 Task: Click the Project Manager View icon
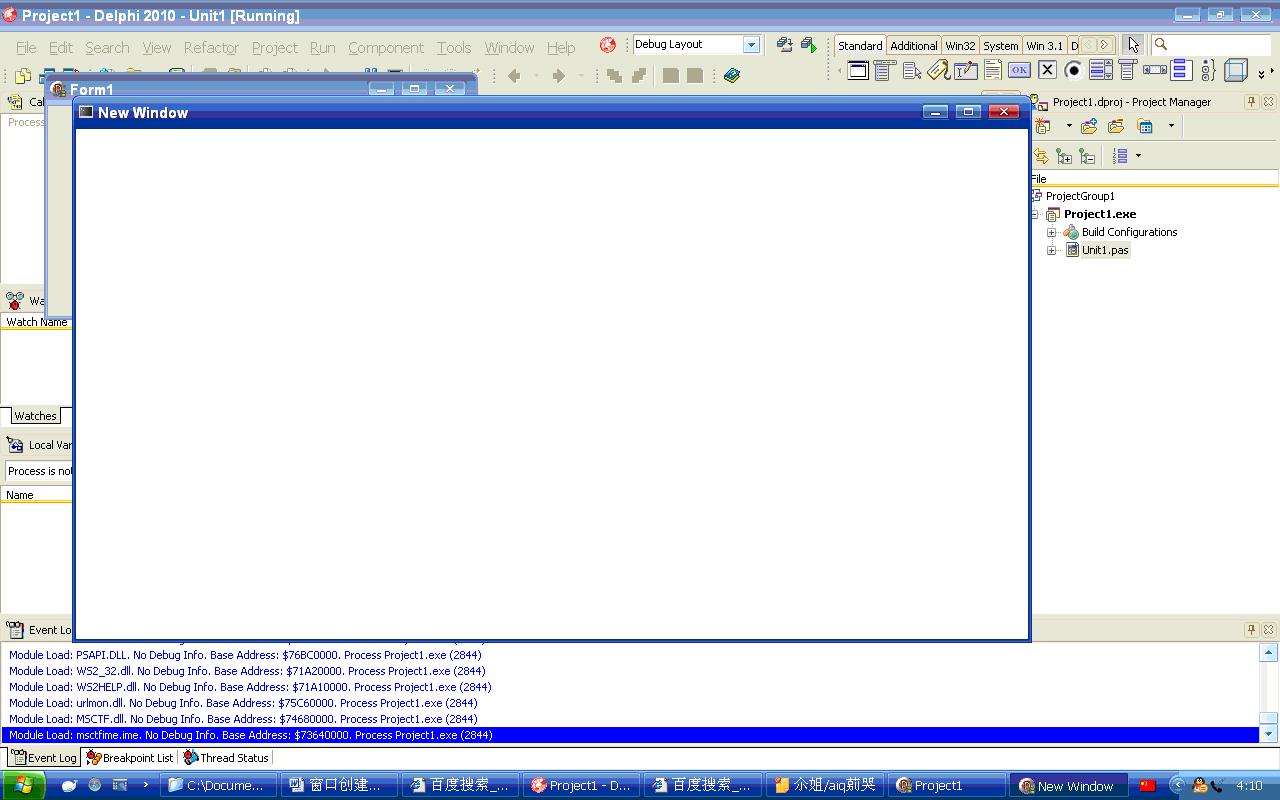pos(1145,126)
